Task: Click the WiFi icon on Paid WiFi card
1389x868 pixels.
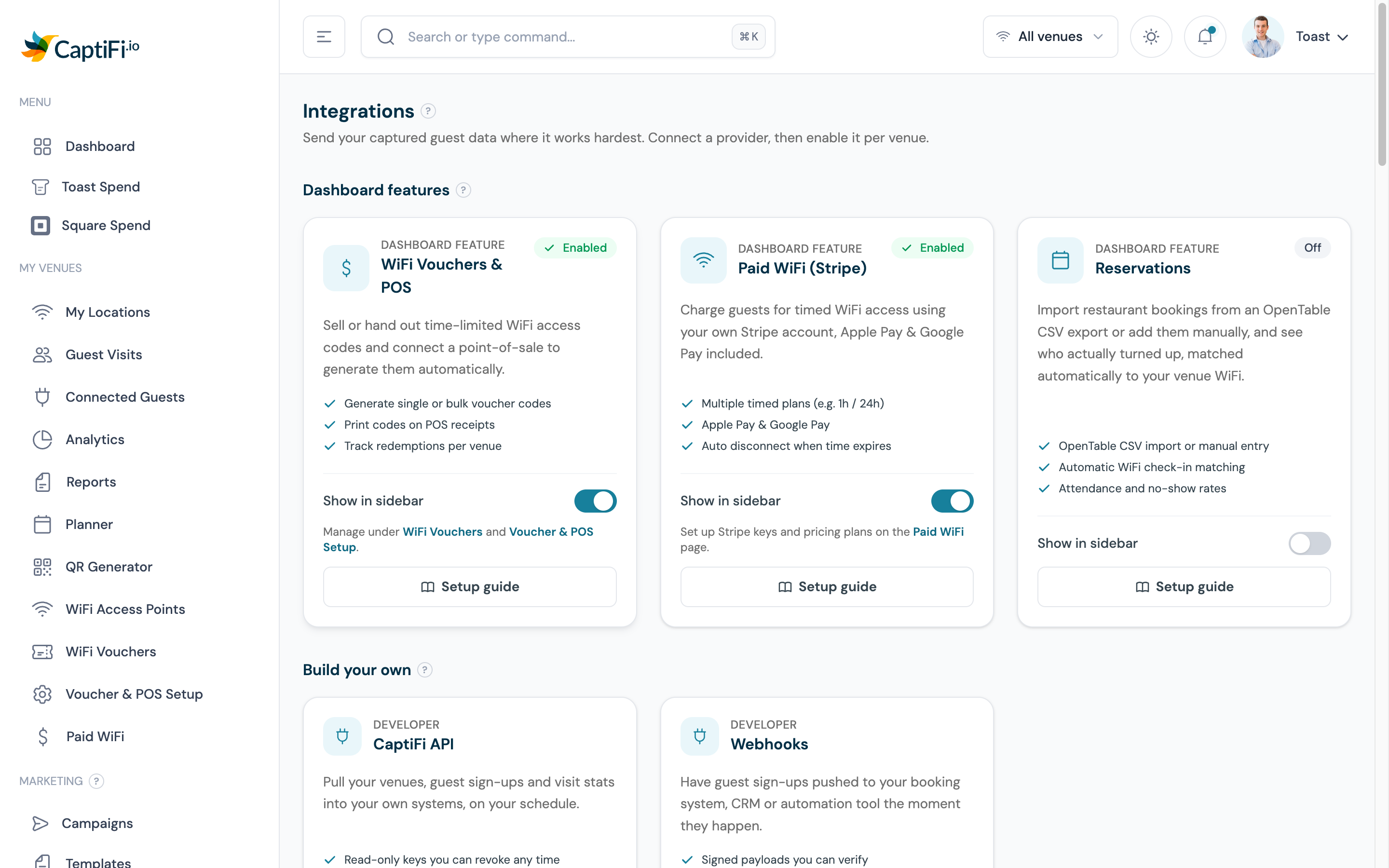Action: coord(703,260)
